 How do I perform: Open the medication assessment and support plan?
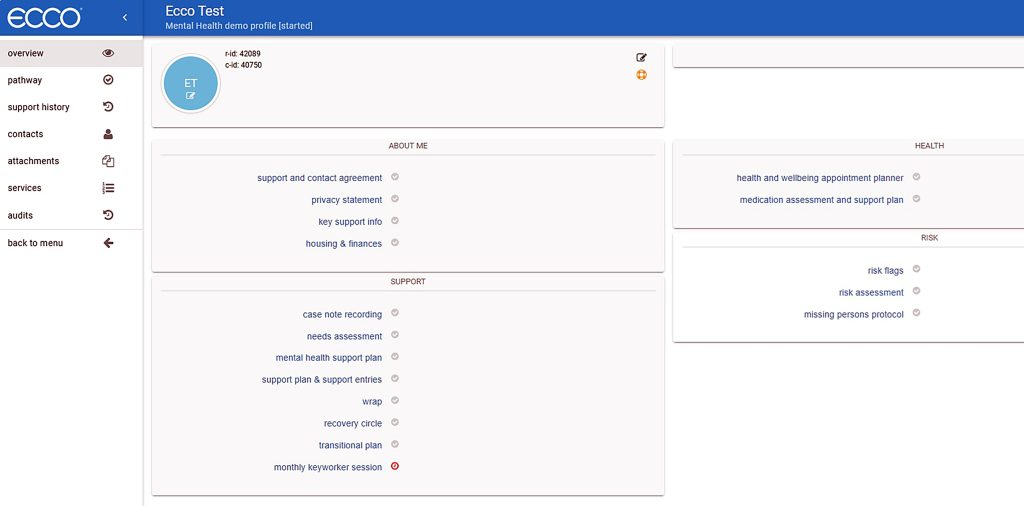click(821, 200)
